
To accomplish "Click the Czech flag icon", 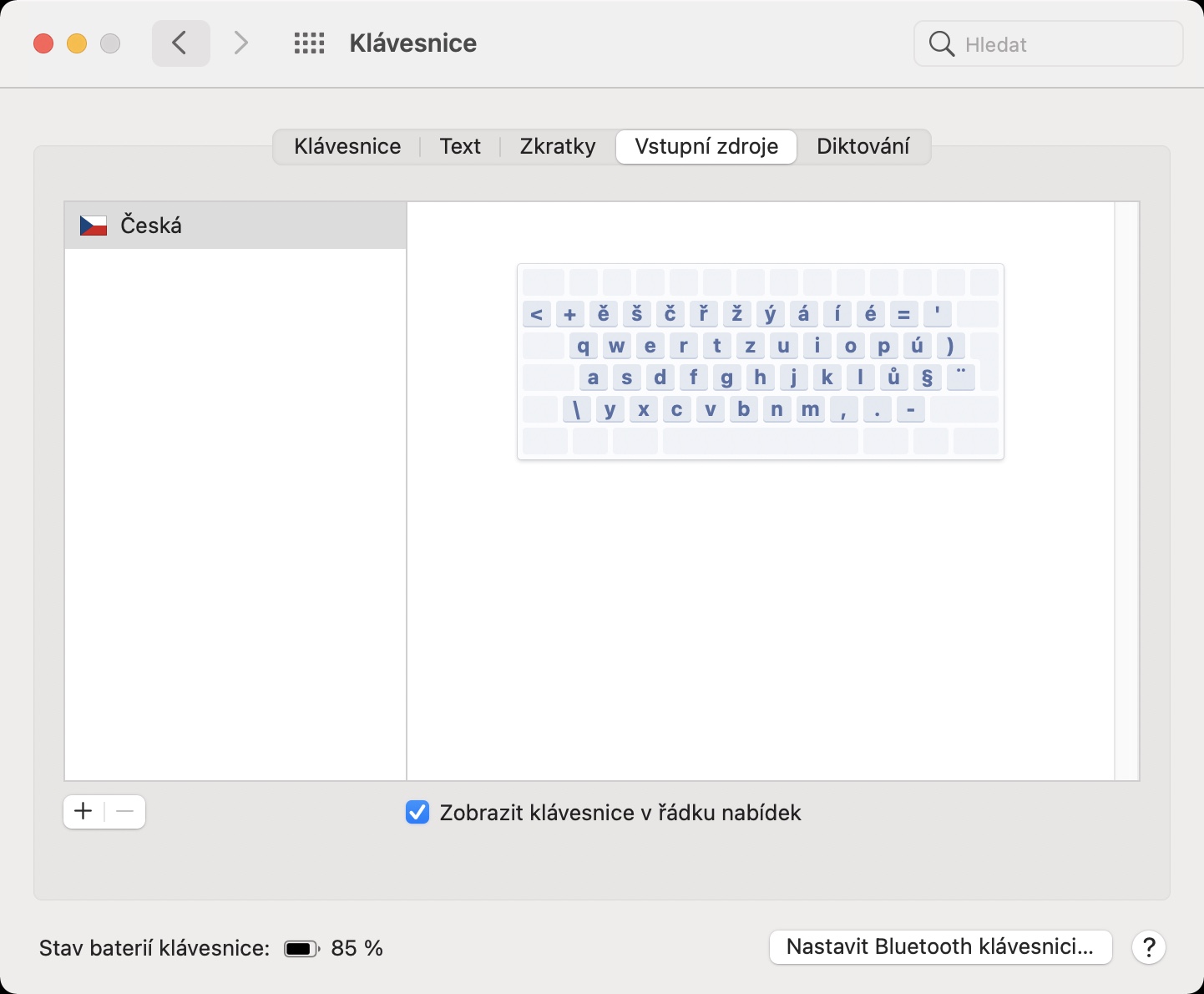I will tap(94, 226).
